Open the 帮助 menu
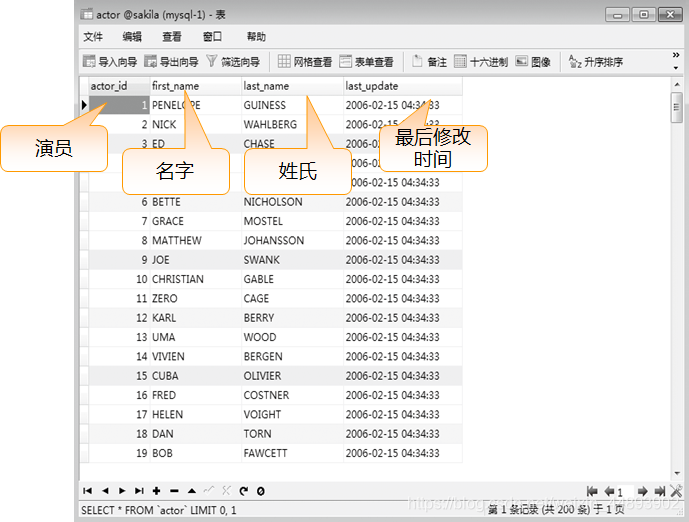689x522 pixels. 256,36
